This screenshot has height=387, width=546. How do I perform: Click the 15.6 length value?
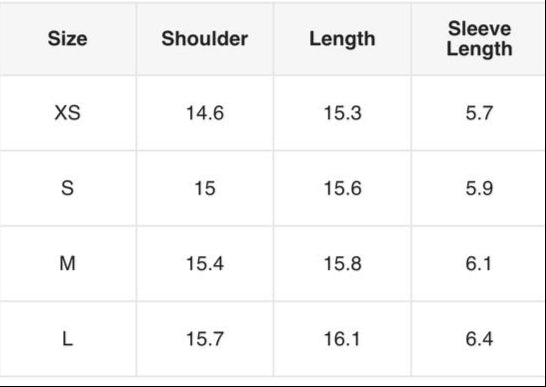pyautogui.click(x=343, y=188)
